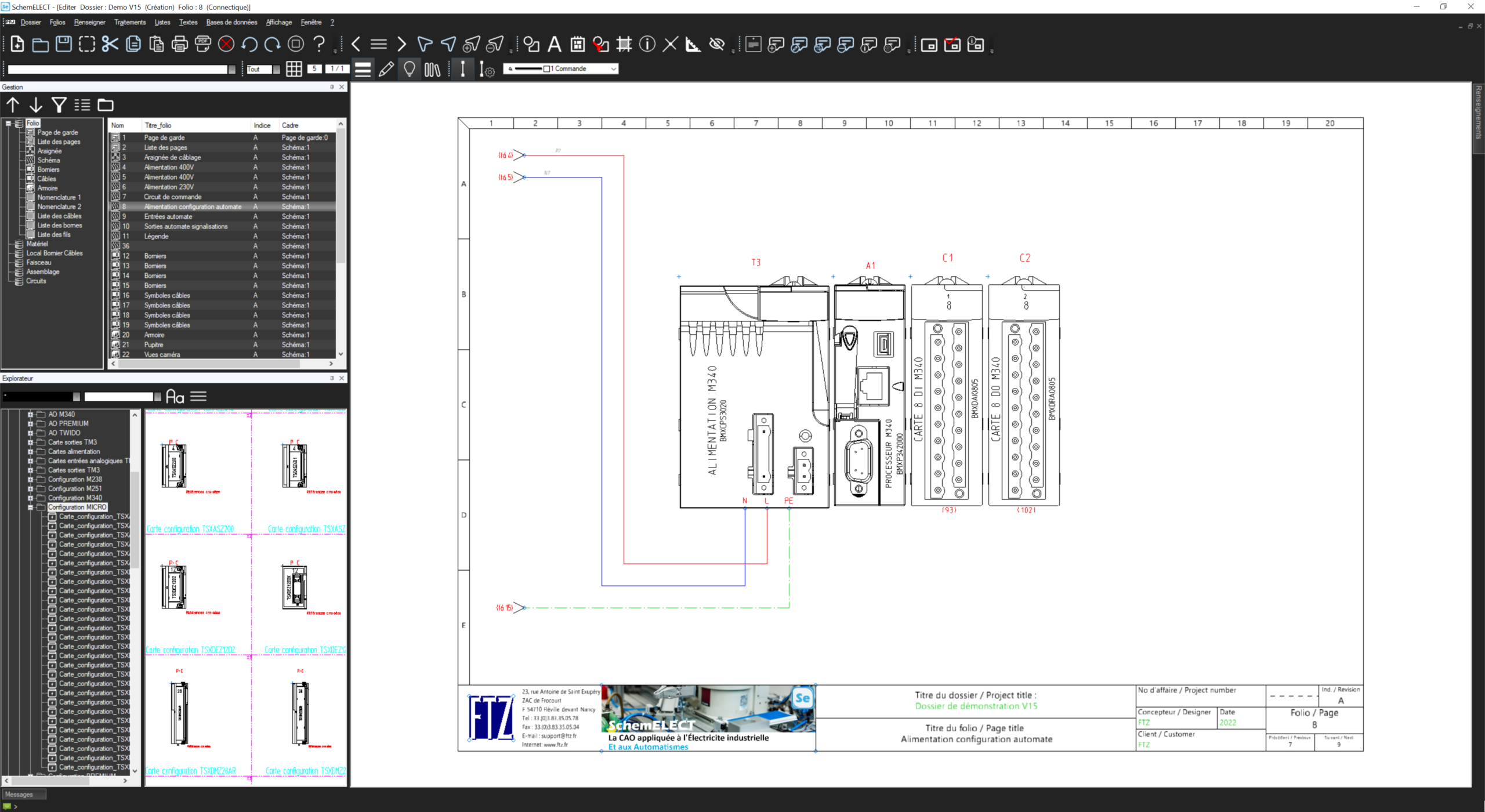Toggle the grid display icon
Screen dimensions: 1485x812
point(294,70)
